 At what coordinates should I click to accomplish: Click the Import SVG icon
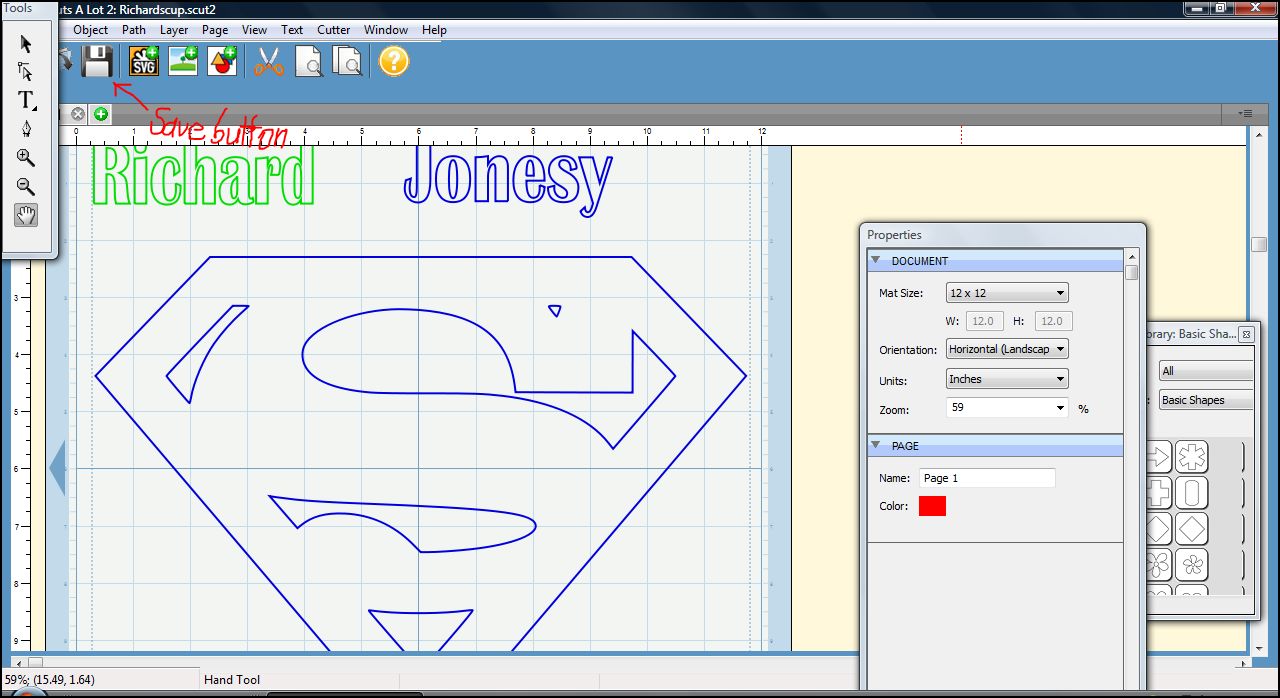pyautogui.click(x=145, y=61)
